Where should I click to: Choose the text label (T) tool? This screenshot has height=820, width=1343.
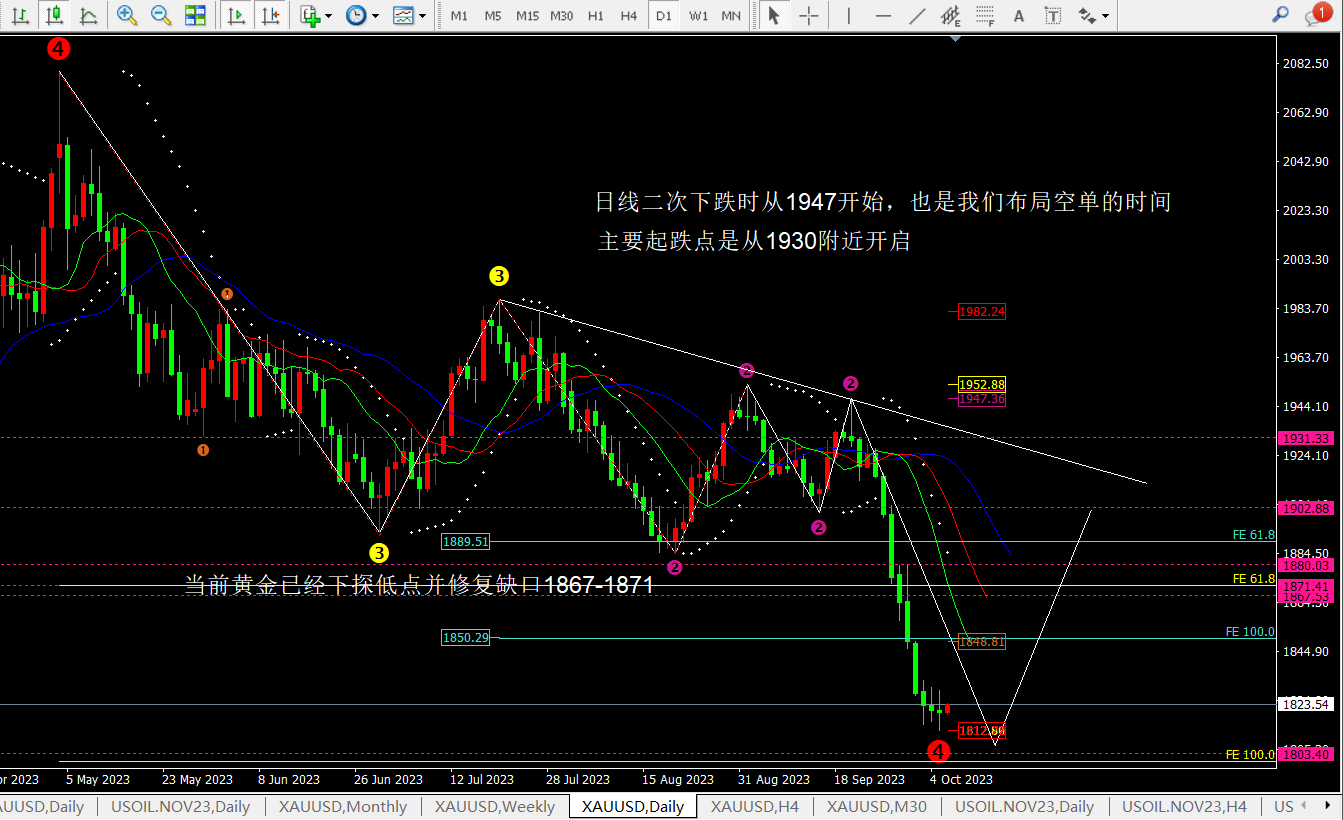1052,15
